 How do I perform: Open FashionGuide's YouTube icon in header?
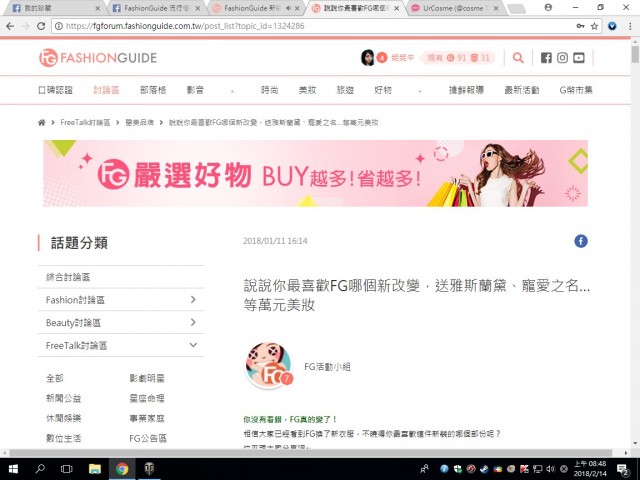click(x=579, y=58)
